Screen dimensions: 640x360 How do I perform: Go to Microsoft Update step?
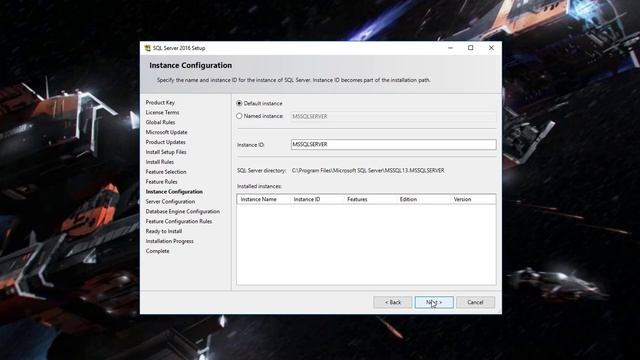pyautogui.click(x=167, y=132)
